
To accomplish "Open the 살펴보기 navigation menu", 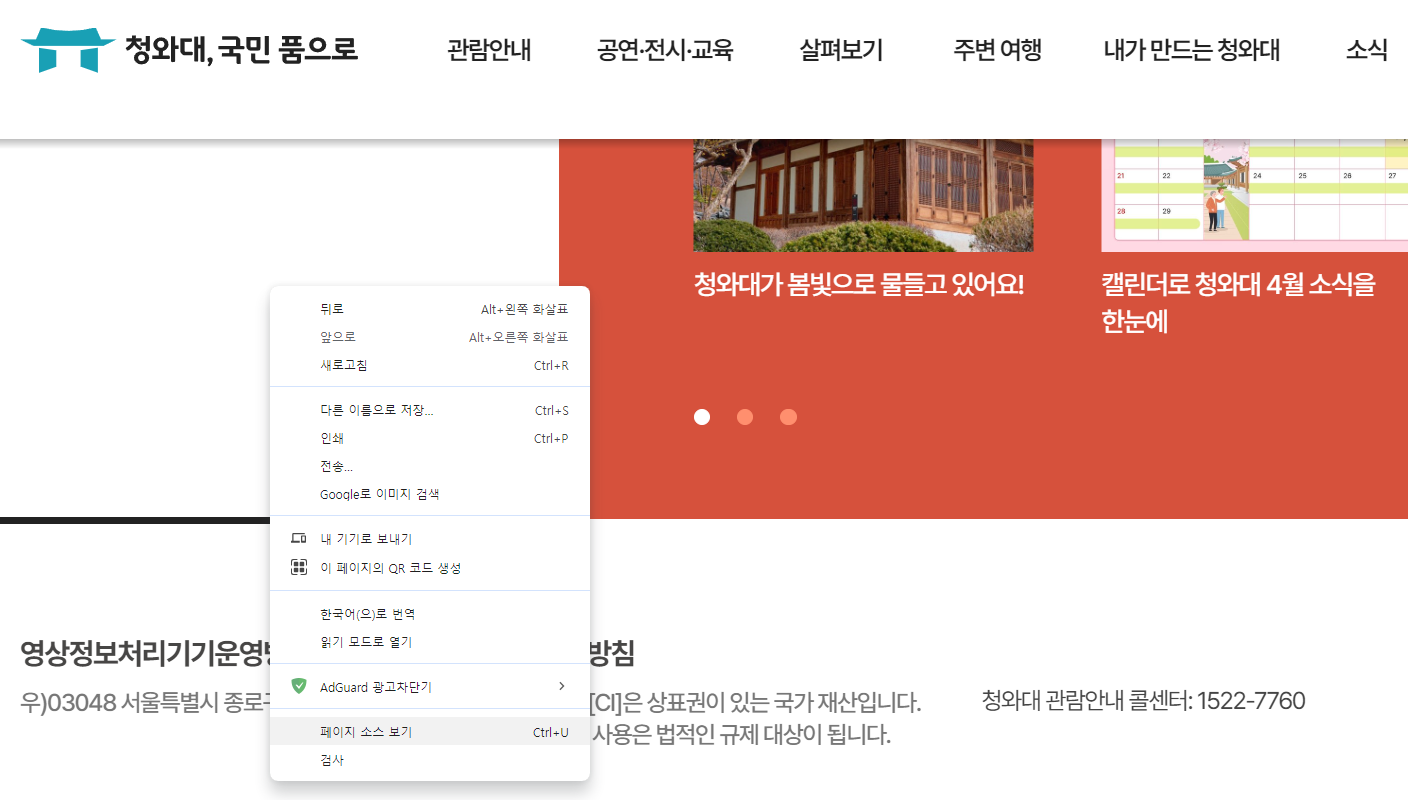I will 841,50.
